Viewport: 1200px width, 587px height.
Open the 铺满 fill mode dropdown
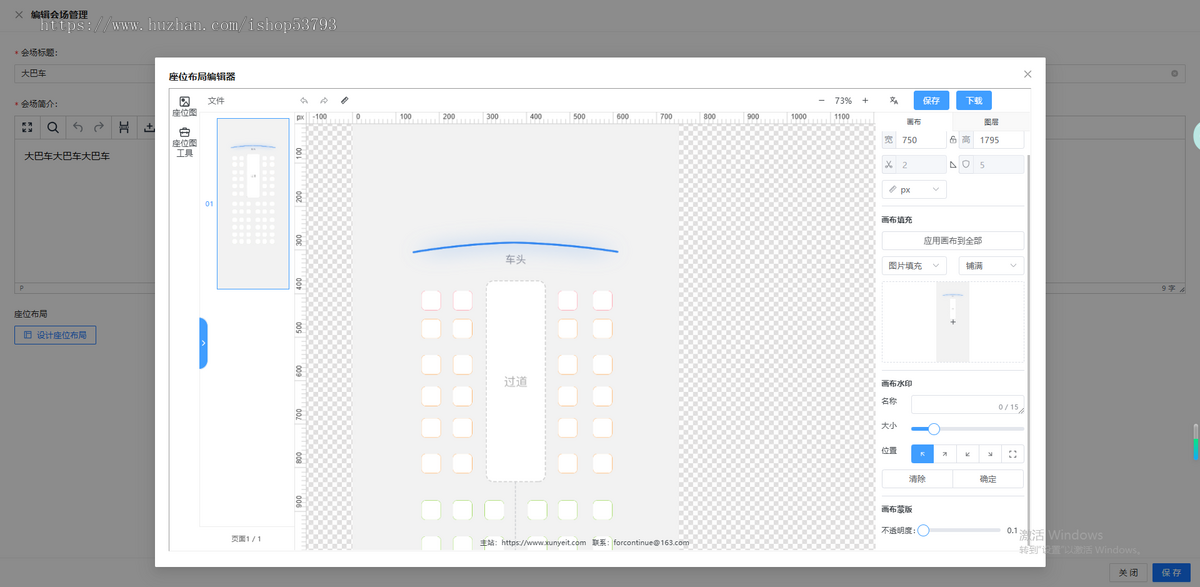tap(991, 266)
